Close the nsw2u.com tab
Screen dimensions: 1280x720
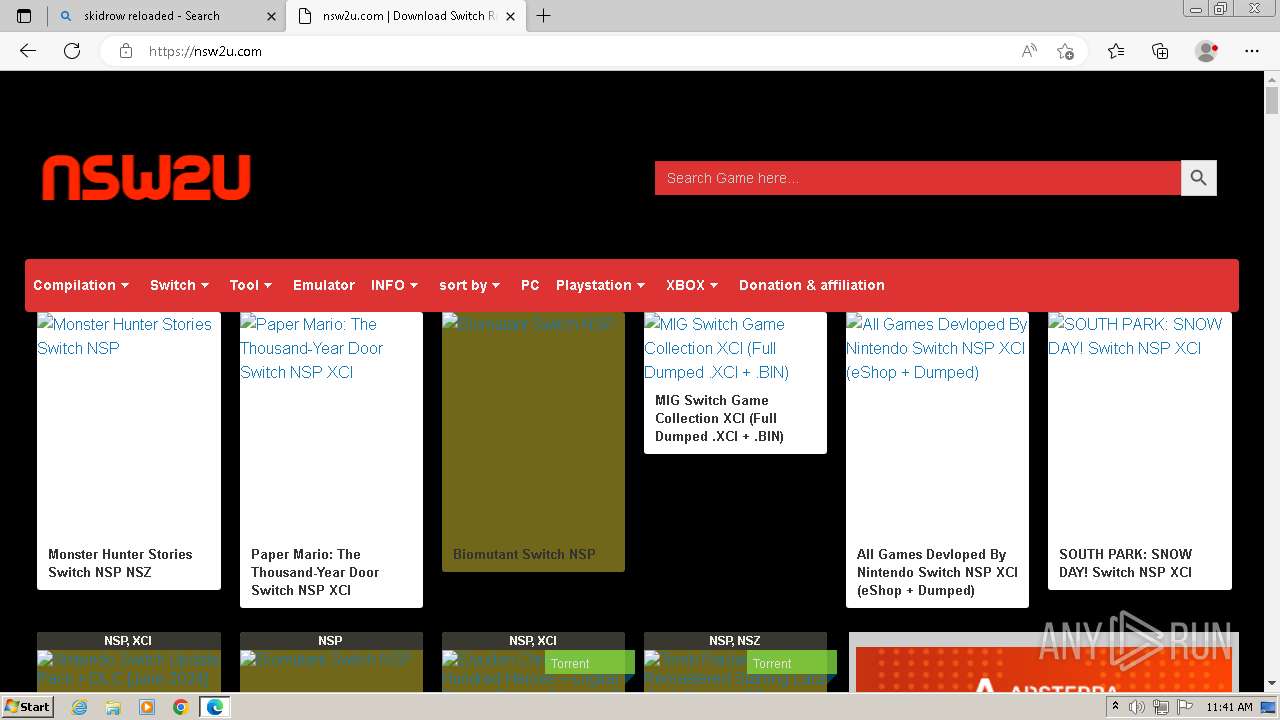513,16
